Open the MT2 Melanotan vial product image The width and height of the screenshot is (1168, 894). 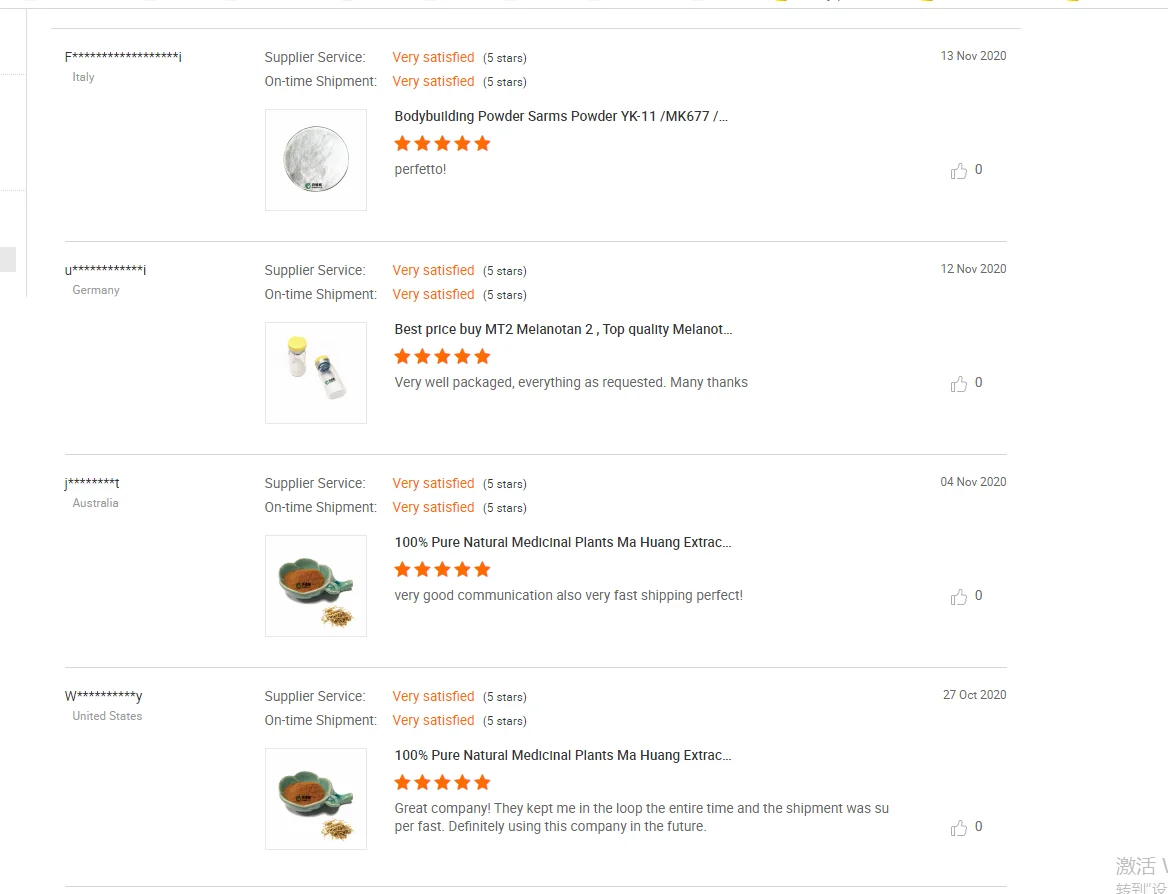pyautogui.click(x=316, y=373)
